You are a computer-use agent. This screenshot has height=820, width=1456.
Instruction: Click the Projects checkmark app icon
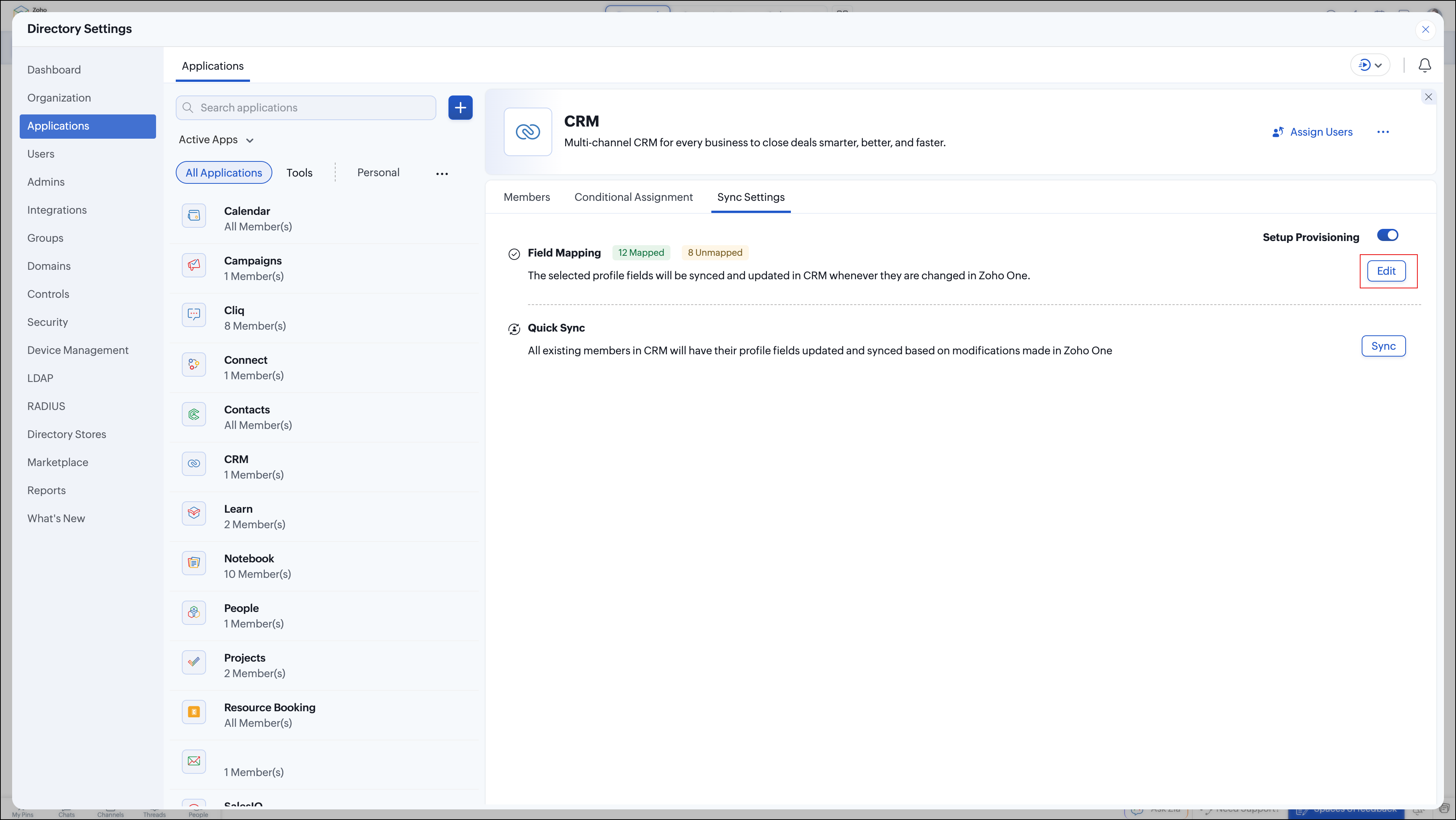(194, 662)
